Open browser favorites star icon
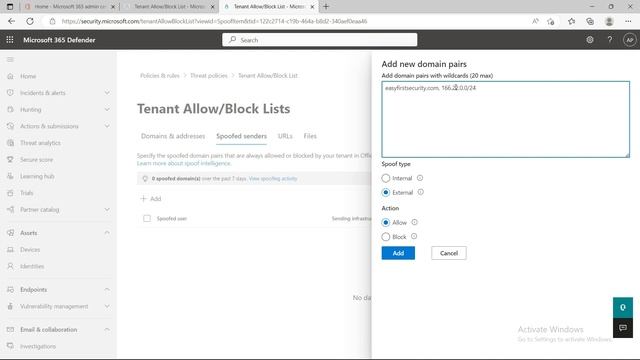The image size is (640, 360). click(571, 21)
